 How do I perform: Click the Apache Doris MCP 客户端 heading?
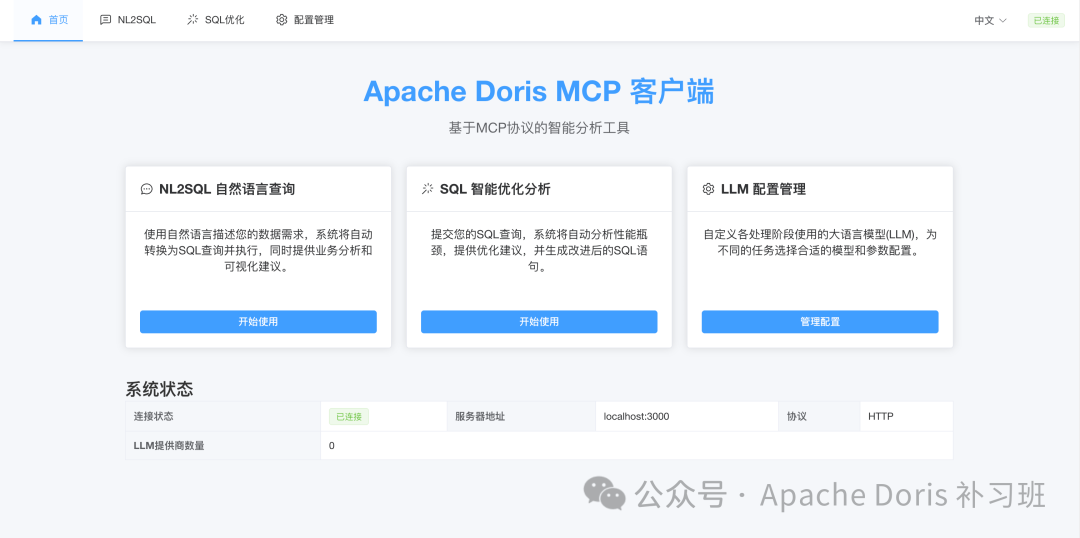(x=539, y=92)
